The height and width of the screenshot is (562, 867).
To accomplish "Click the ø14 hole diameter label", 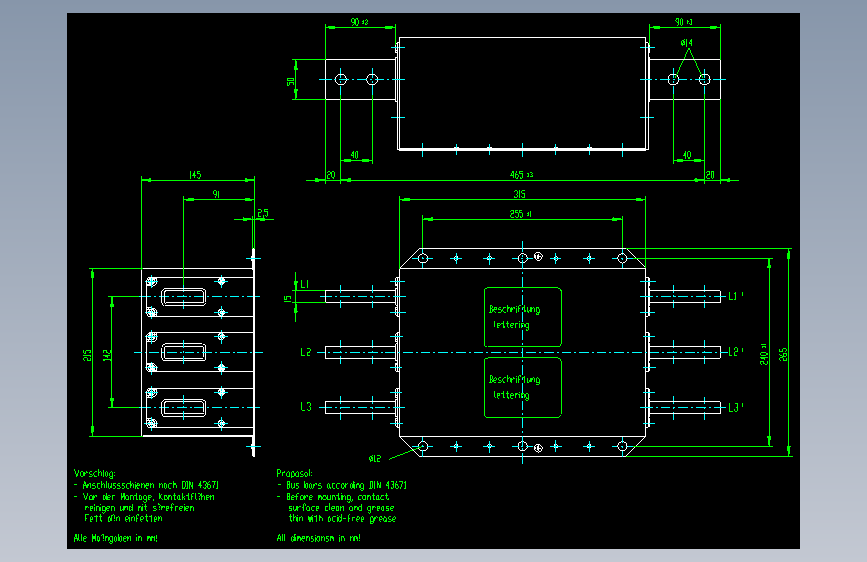I will point(686,43).
